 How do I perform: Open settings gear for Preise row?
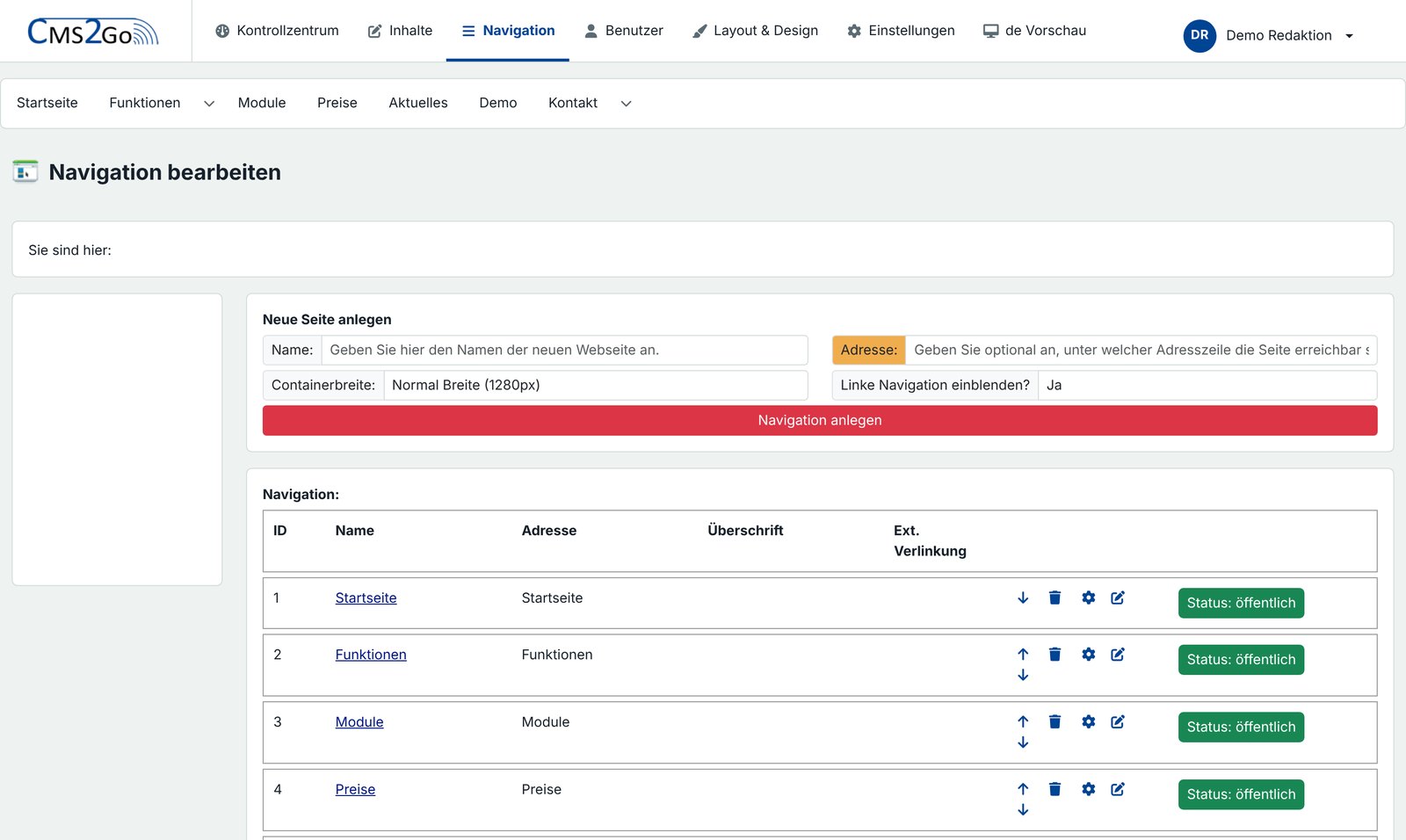click(1088, 789)
